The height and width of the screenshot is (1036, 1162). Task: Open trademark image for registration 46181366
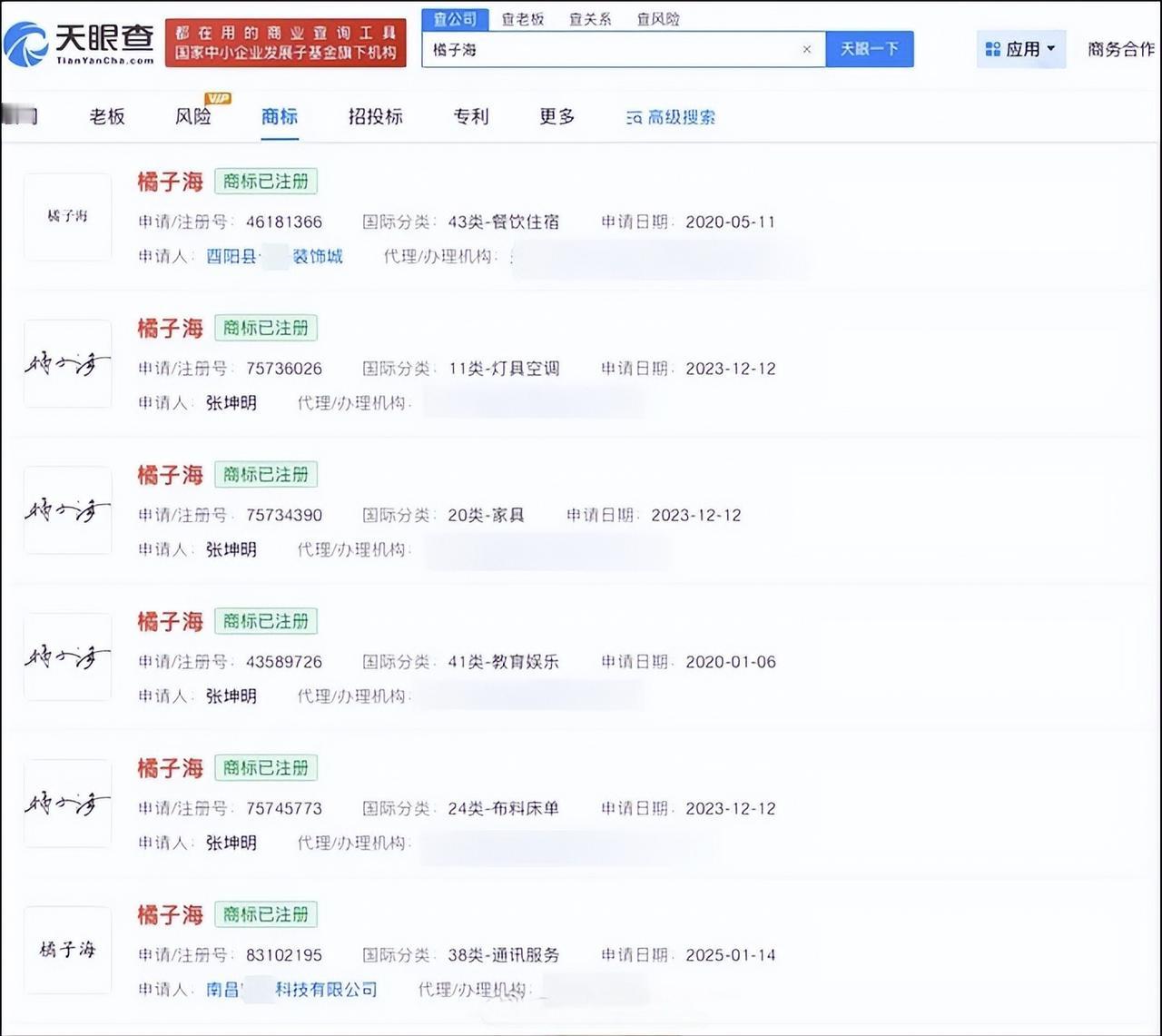(68, 217)
